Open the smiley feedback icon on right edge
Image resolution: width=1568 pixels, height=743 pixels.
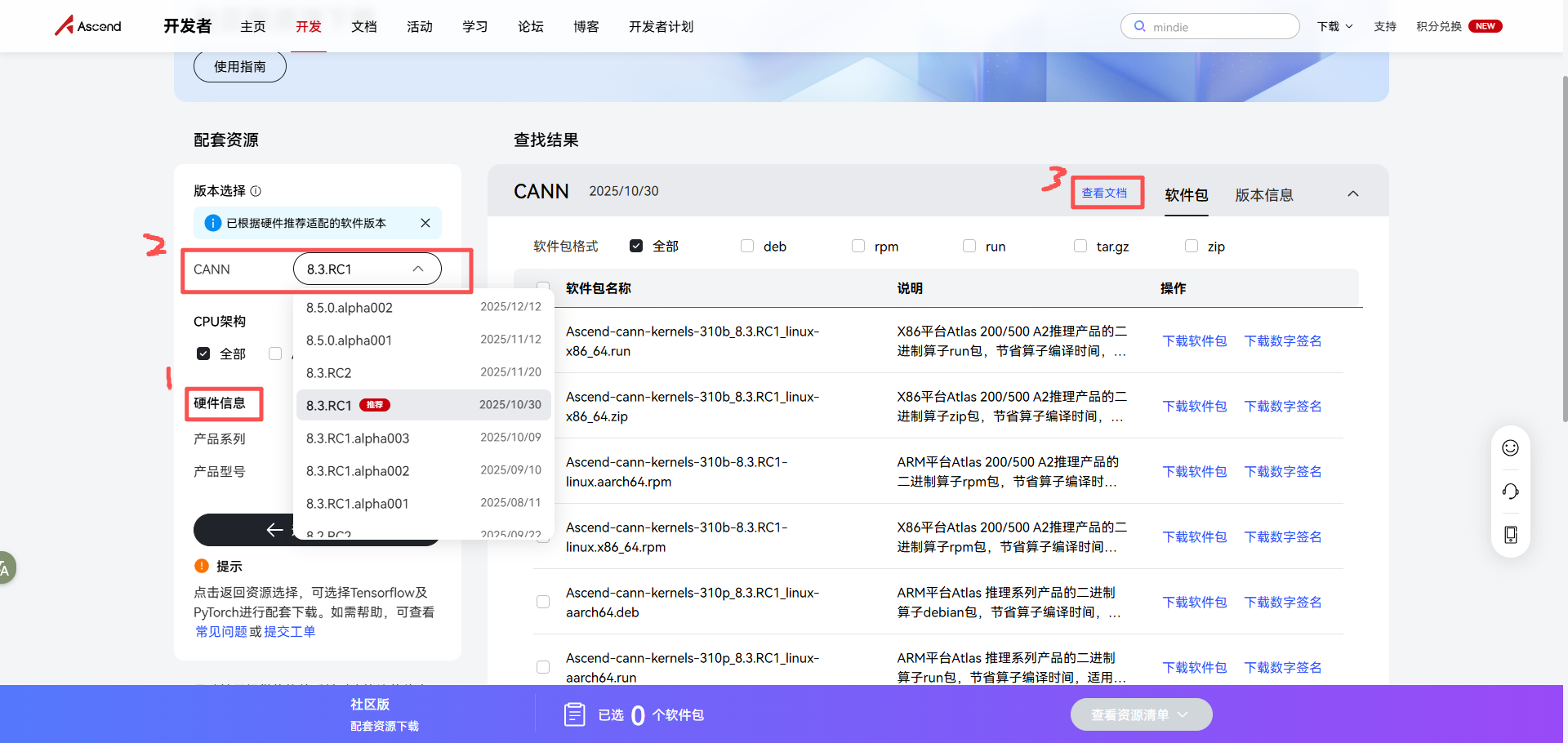tap(1510, 447)
